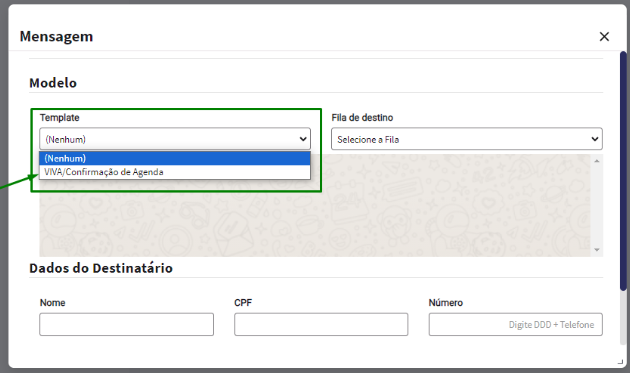
Task: Close the Mensagem dialog with the X
Action: click(604, 37)
